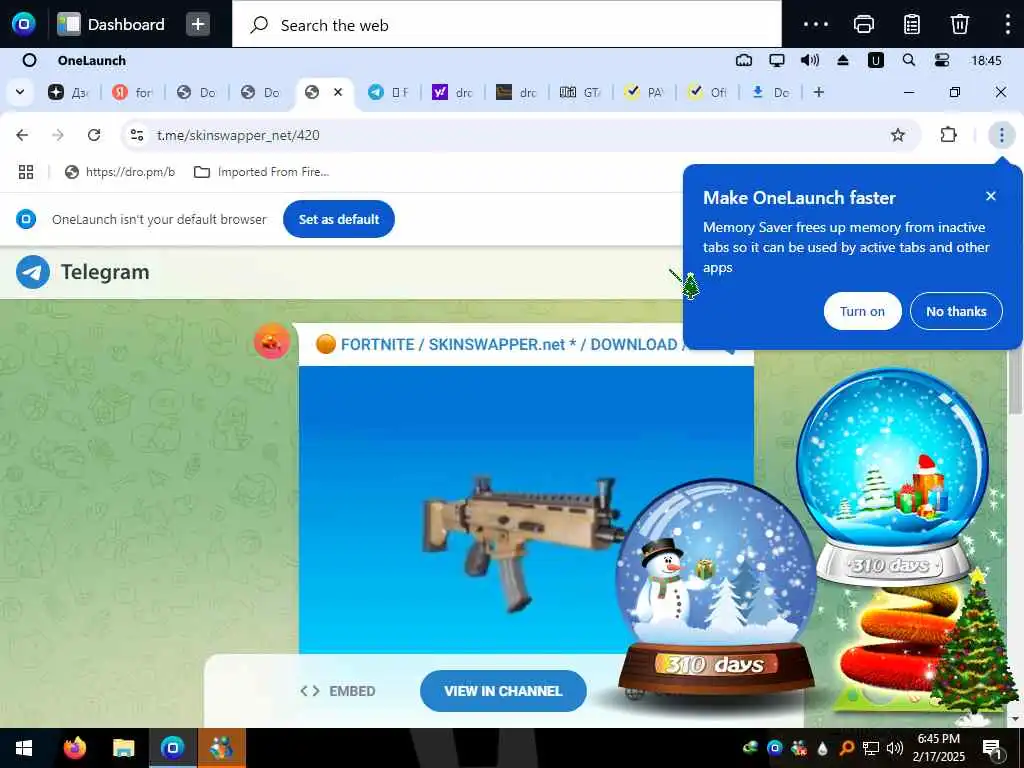Open the three-dot overflow in OneLaunch bar

point(816,24)
